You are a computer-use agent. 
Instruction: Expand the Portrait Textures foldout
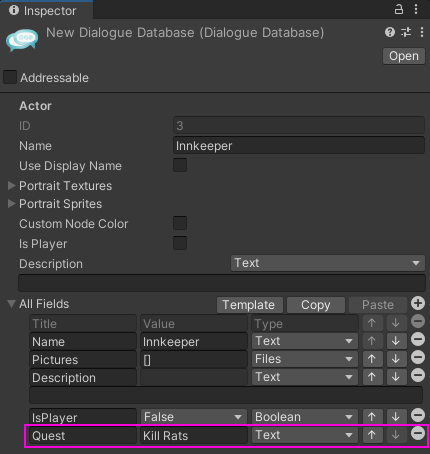[12, 186]
